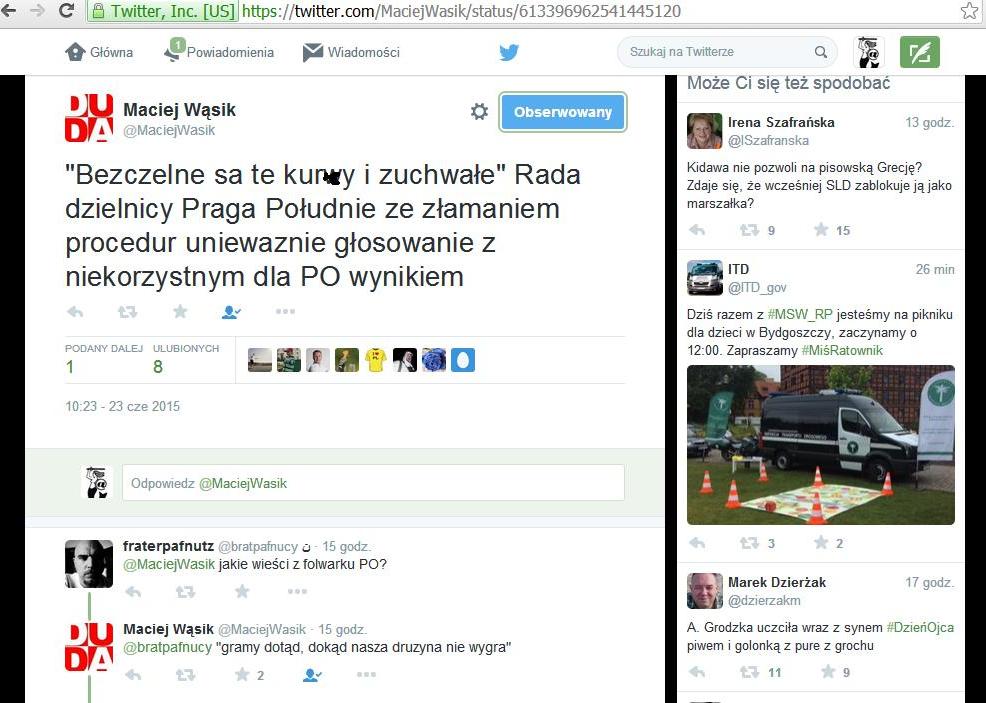This screenshot has width=986, height=703.
Task: Open more options dots under main tweet
Action: click(285, 311)
